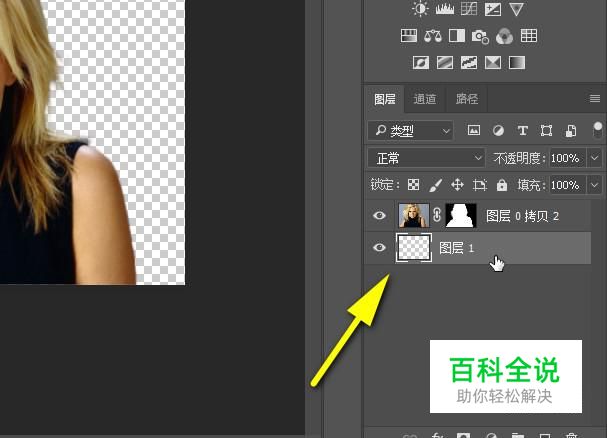The width and height of the screenshot is (607, 438).
Task: Lock artboard auto-nesting
Action: [x=480, y=185]
